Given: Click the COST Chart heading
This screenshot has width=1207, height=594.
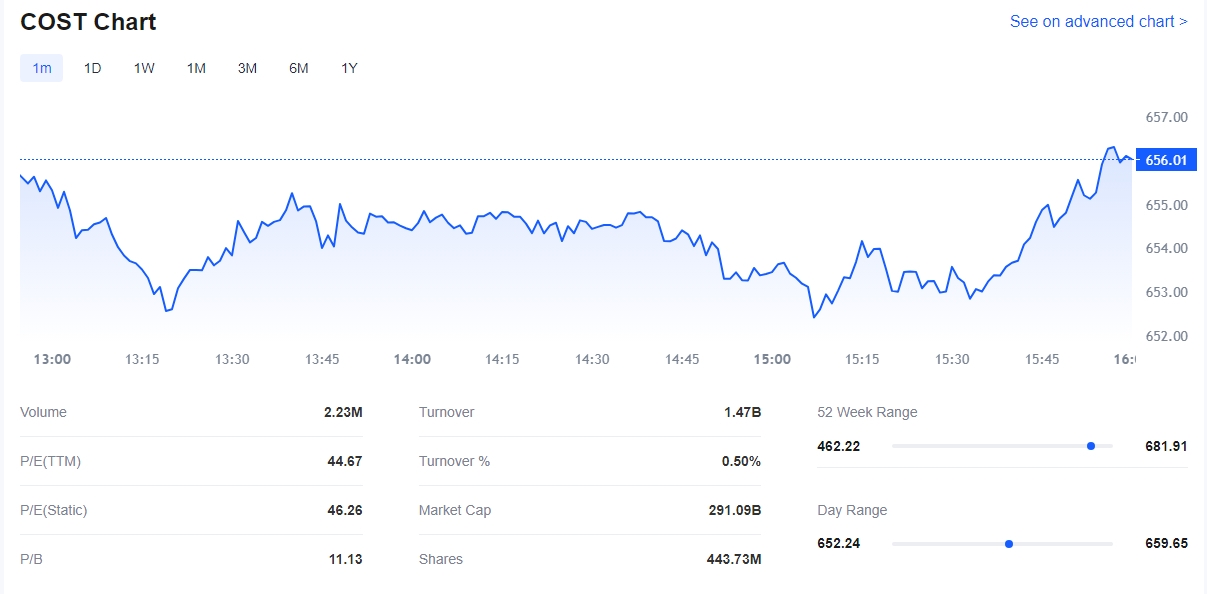Looking at the screenshot, I should click(x=88, y=22).
